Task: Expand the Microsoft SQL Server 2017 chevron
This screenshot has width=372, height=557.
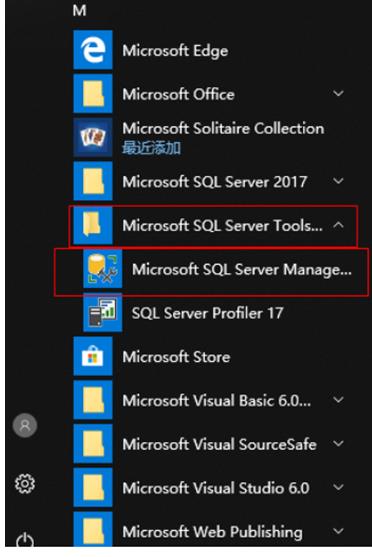Action: 339,181
